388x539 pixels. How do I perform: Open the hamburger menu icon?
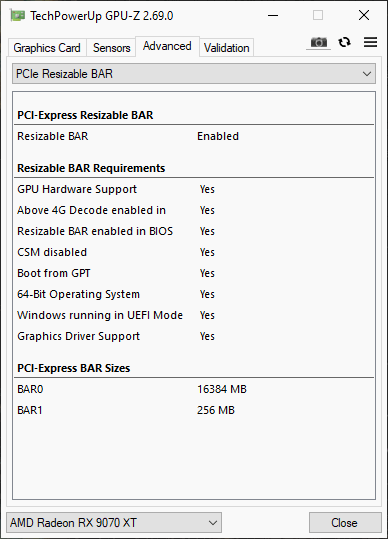point(370,42)
